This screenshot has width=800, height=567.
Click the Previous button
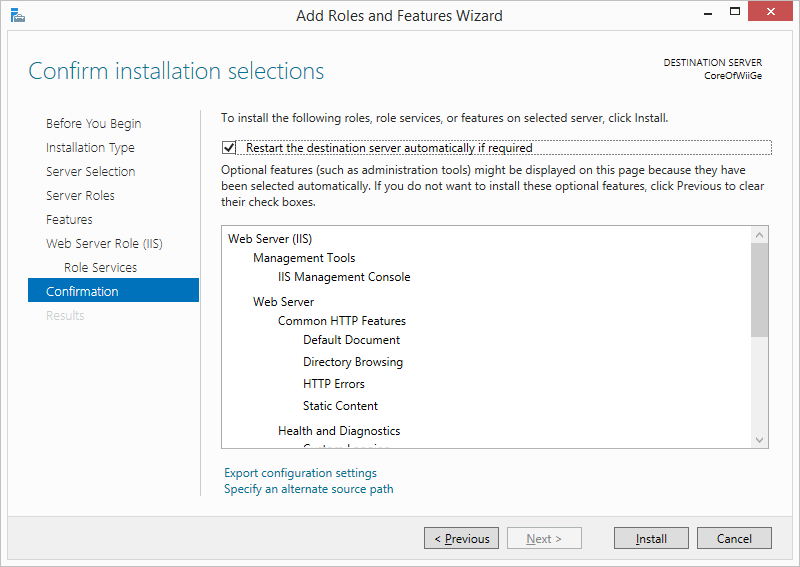click(461, 538)
